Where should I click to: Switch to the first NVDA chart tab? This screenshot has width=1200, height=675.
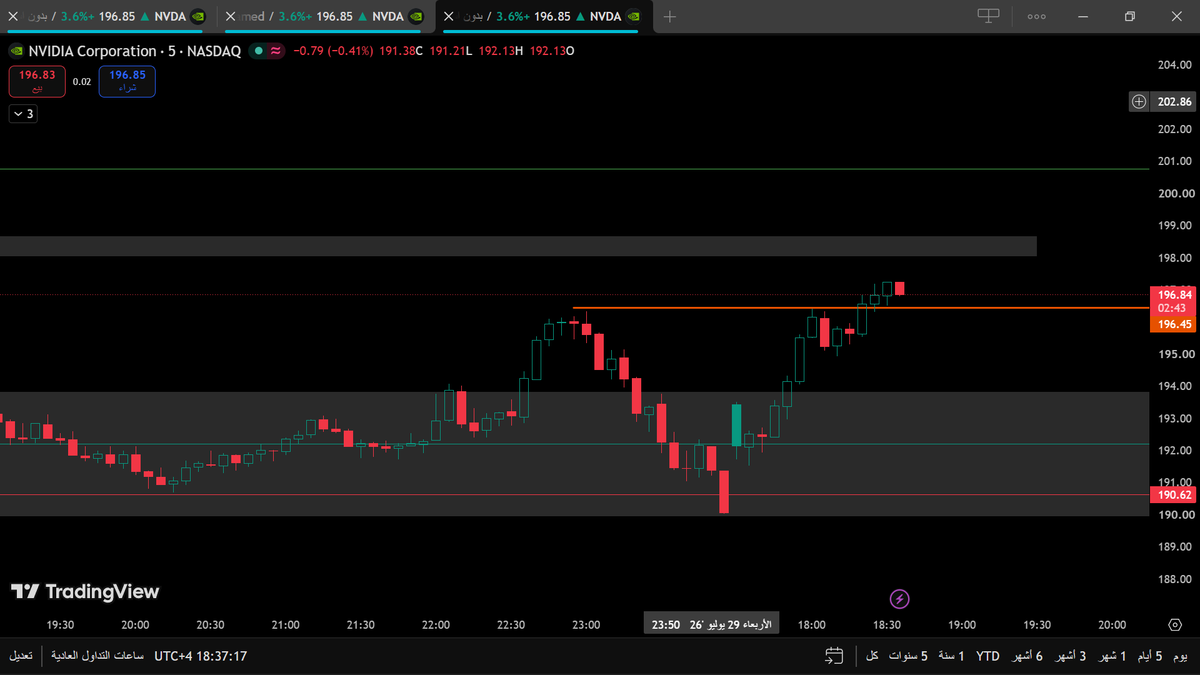tap(115, 16)
